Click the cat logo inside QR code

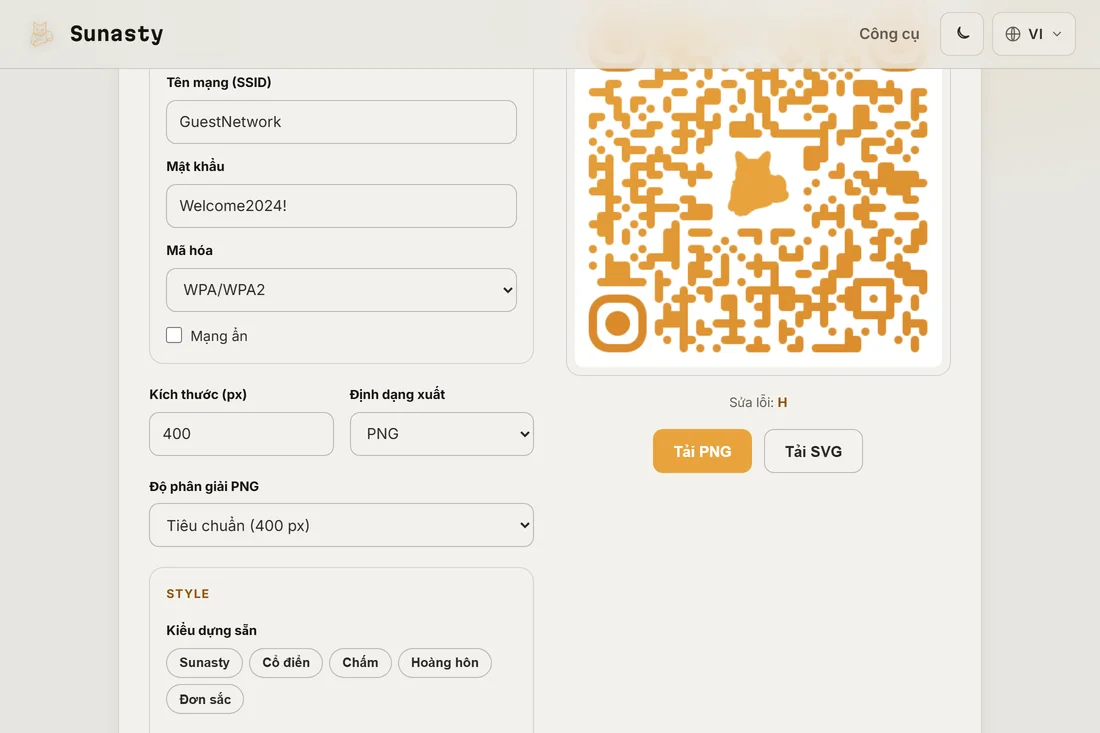click(x=758, y=184)
